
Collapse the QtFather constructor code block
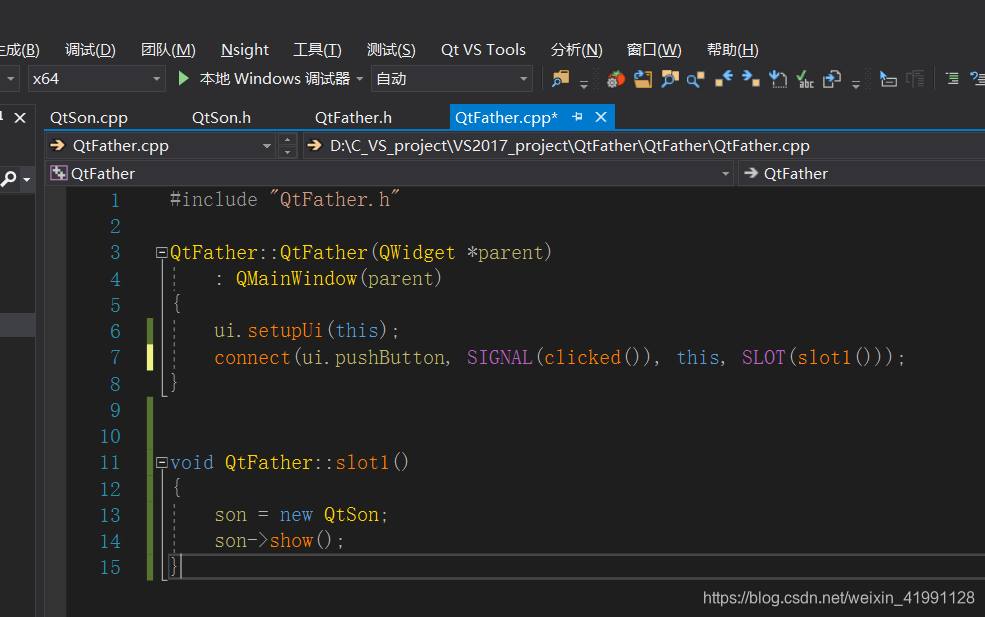pyautogui.click(x=161, y=253)
